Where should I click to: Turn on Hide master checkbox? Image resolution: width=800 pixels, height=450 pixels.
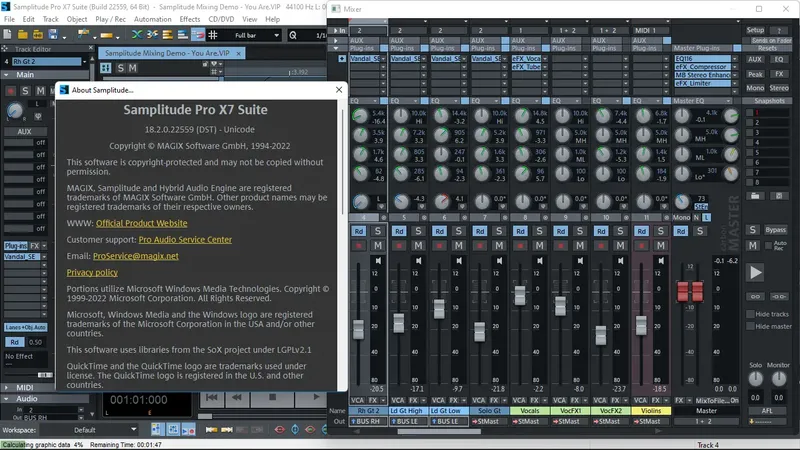point(750,327)
